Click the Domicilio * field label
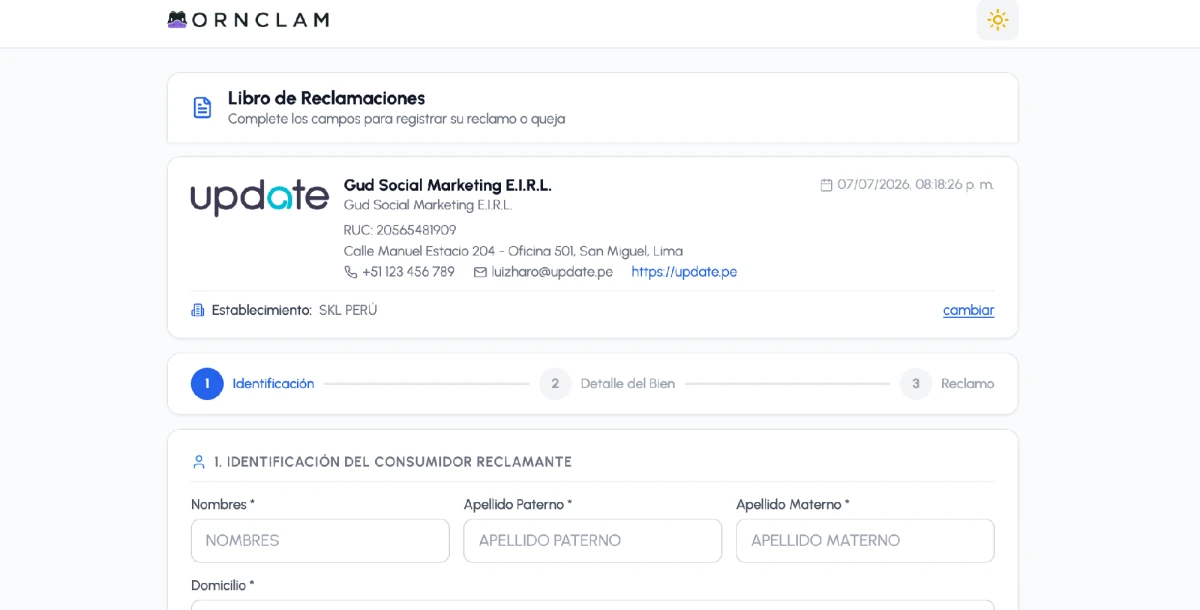The image size is (1200, 610). (x=223, y=585)
